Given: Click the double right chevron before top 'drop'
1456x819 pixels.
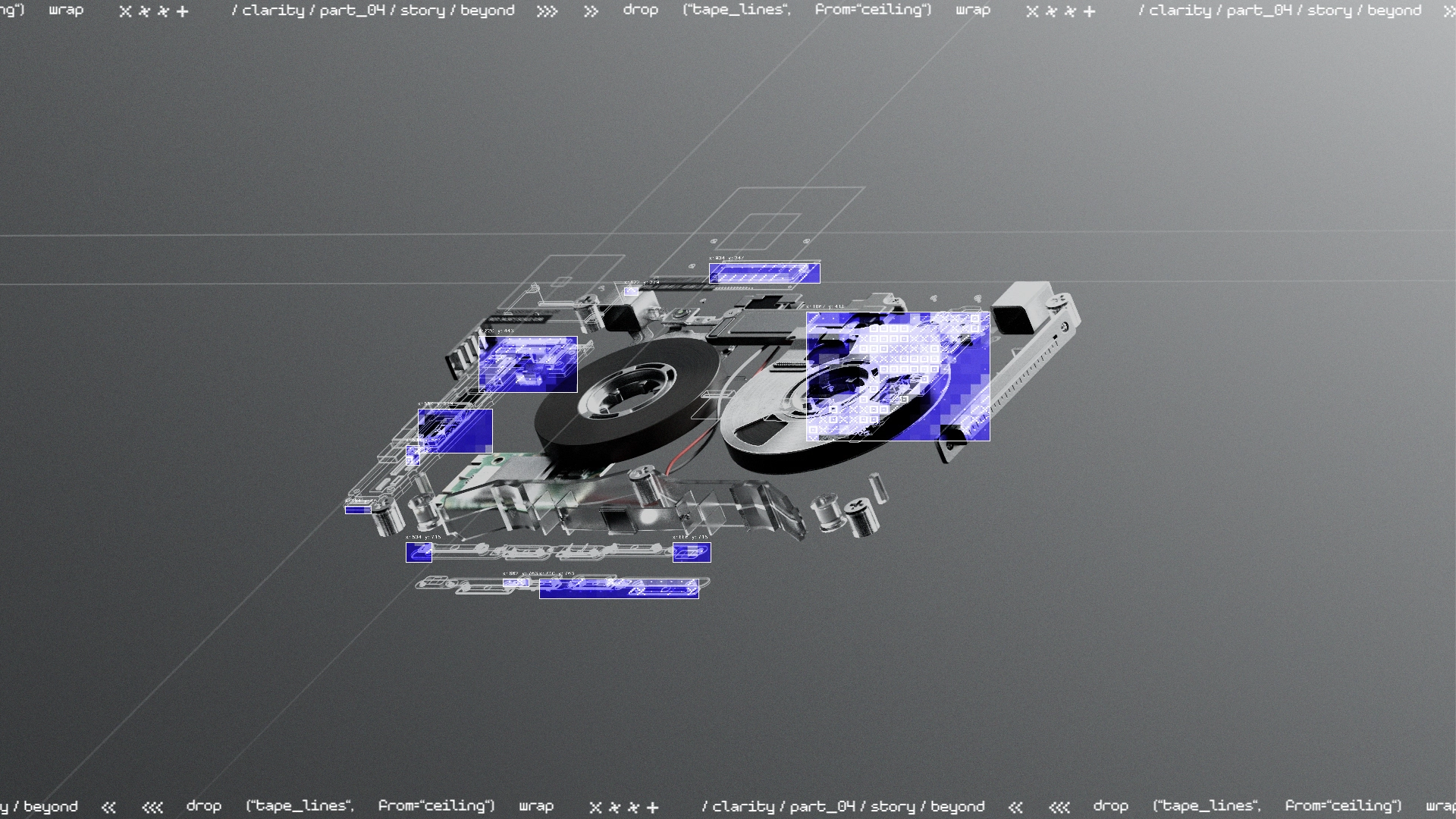Looking at the screenshot, I should coord(591,11).
